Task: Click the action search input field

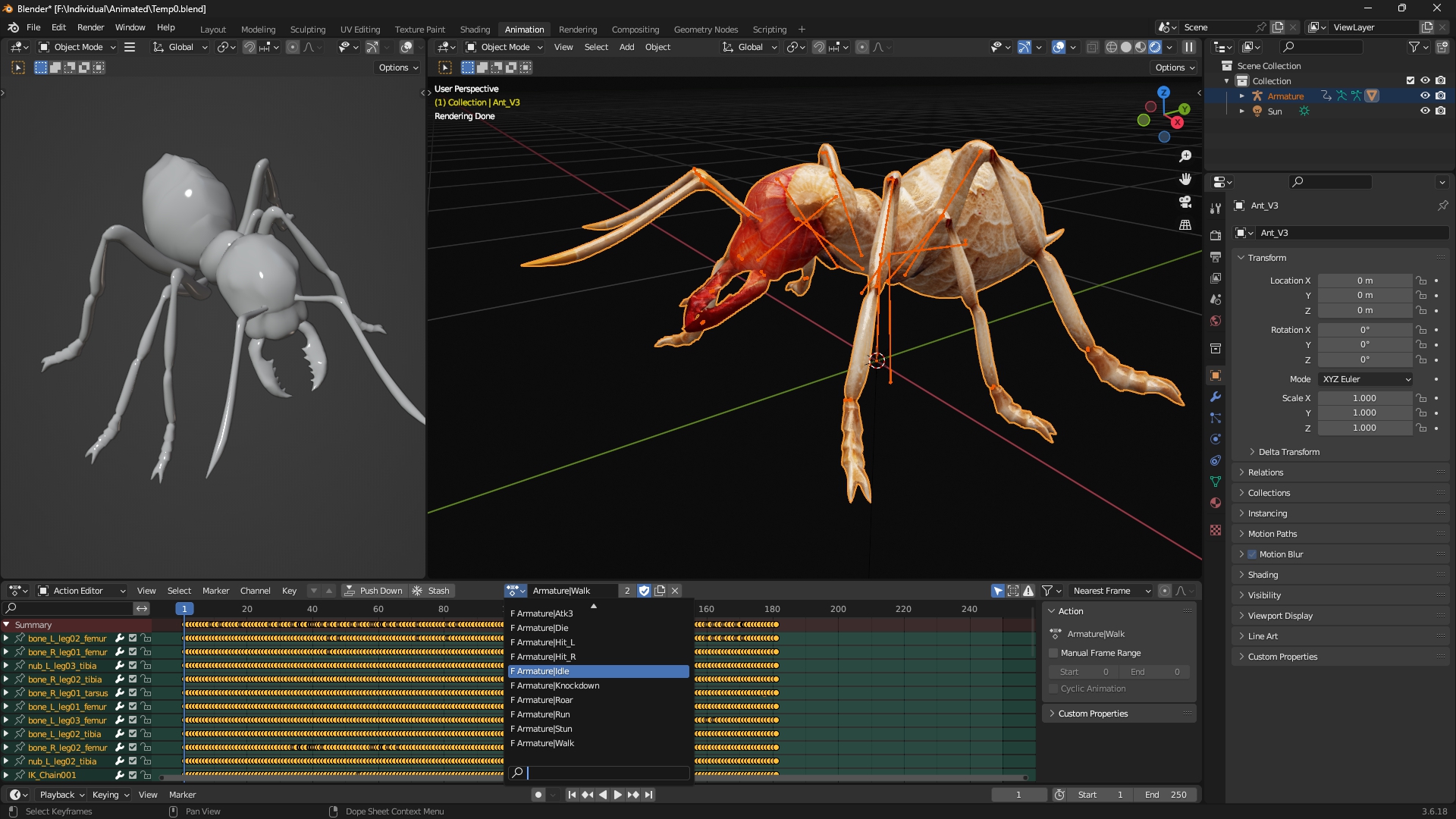Action: click(607, 773)
